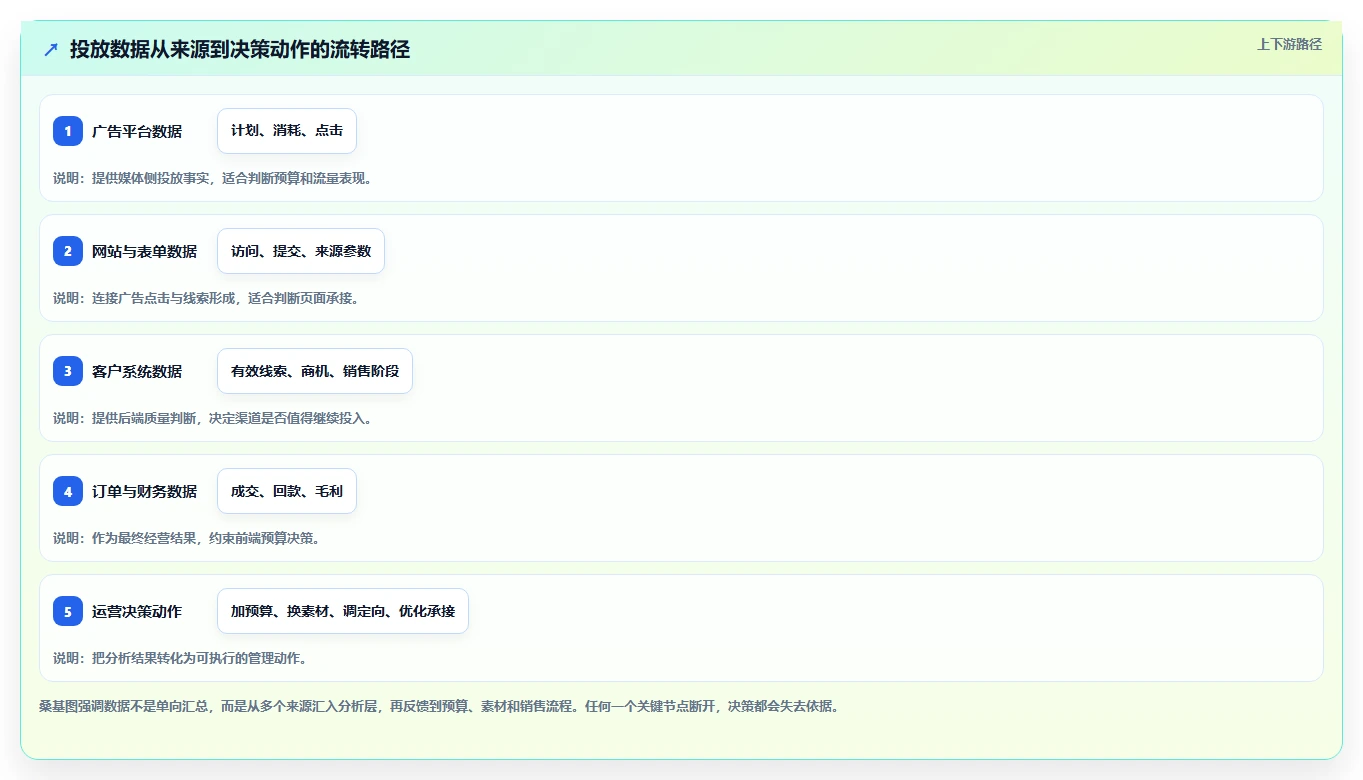Viewport: 1363px width, 780px height.
Task: Click the 上下游路径 label in the header
Action: click(x=1289, y=44)
